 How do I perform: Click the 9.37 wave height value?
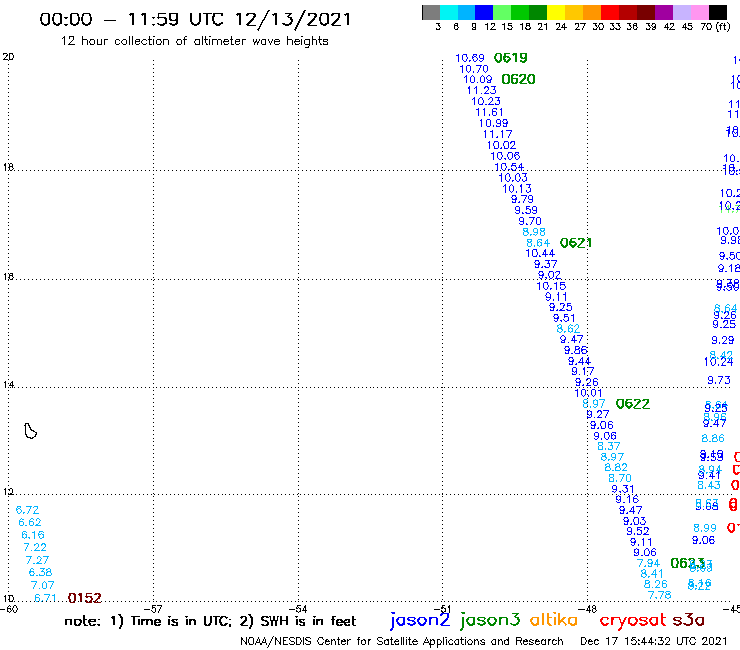pos(546,264)
